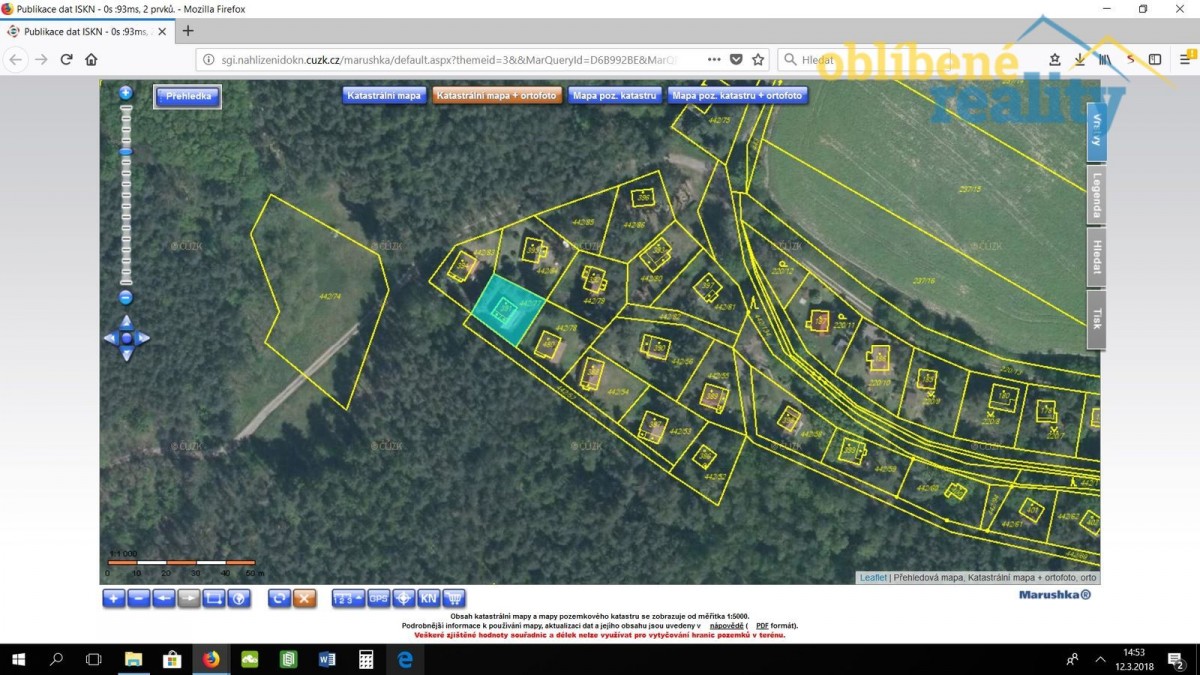
Task: Go back to previous map view arrow
Action: coord(163,598)
